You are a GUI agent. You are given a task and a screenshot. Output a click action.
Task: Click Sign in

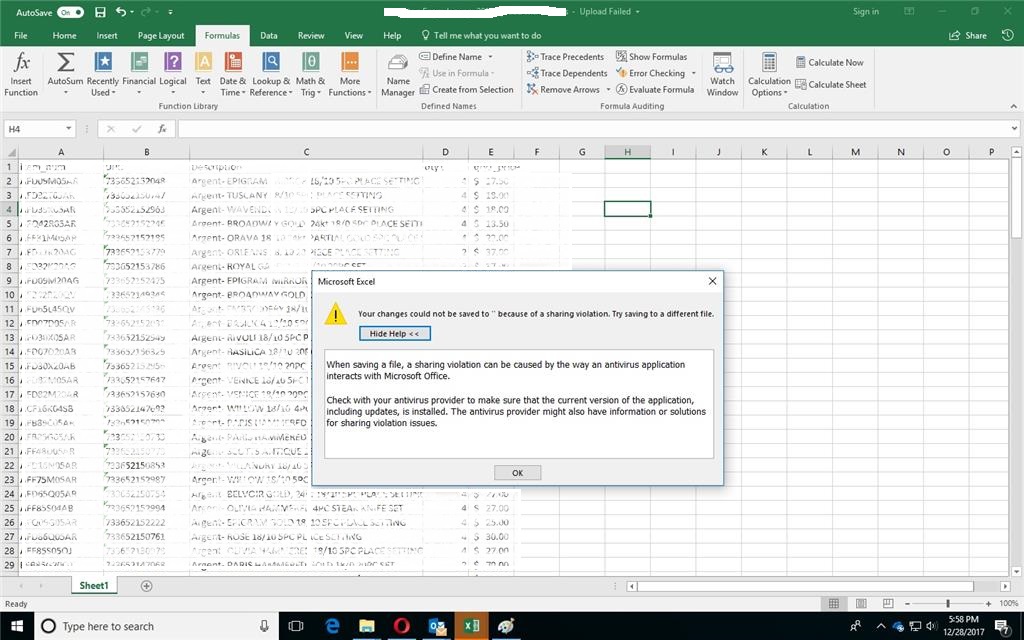click(866, 12)
